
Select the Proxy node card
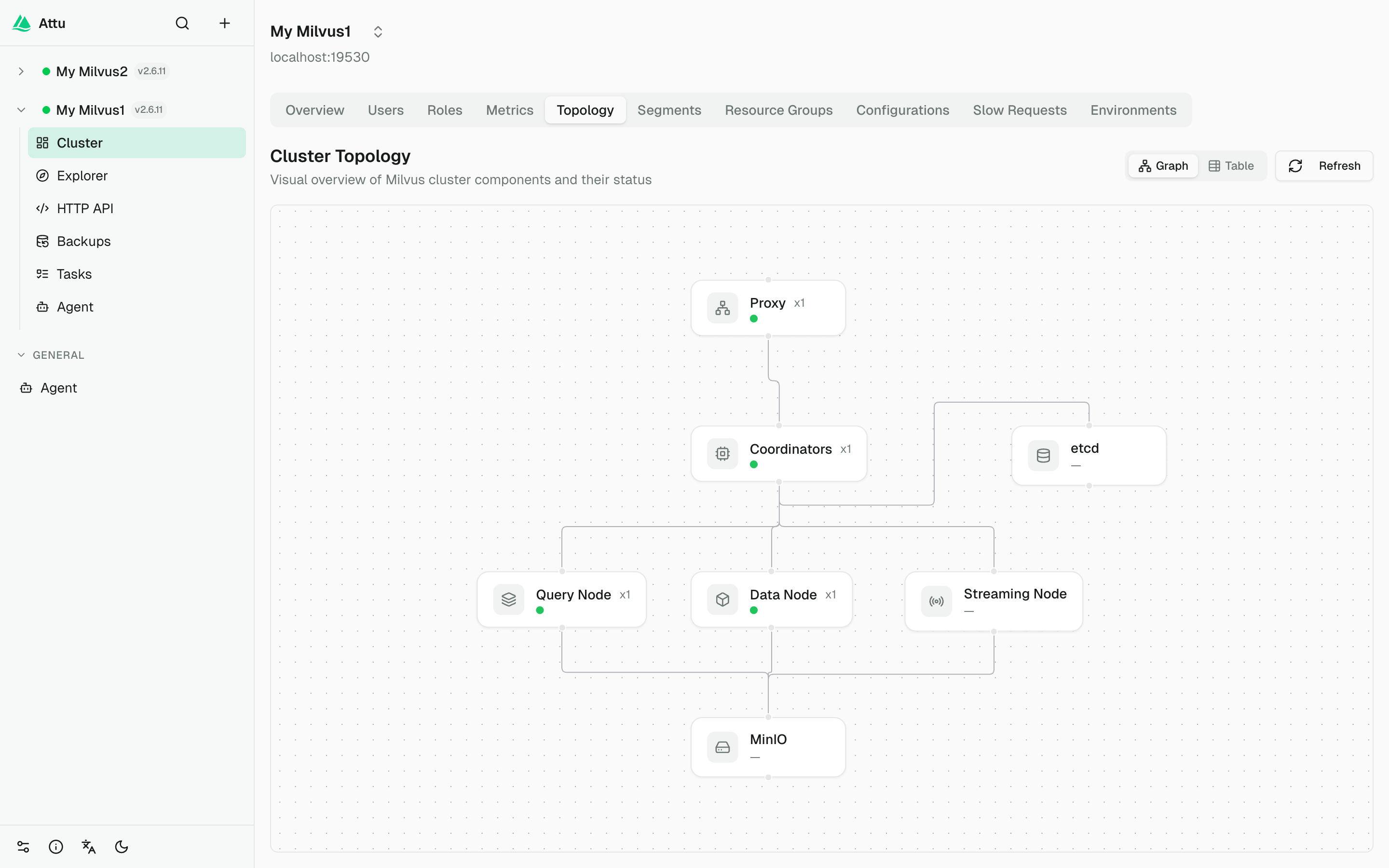(x=768, y=308)
